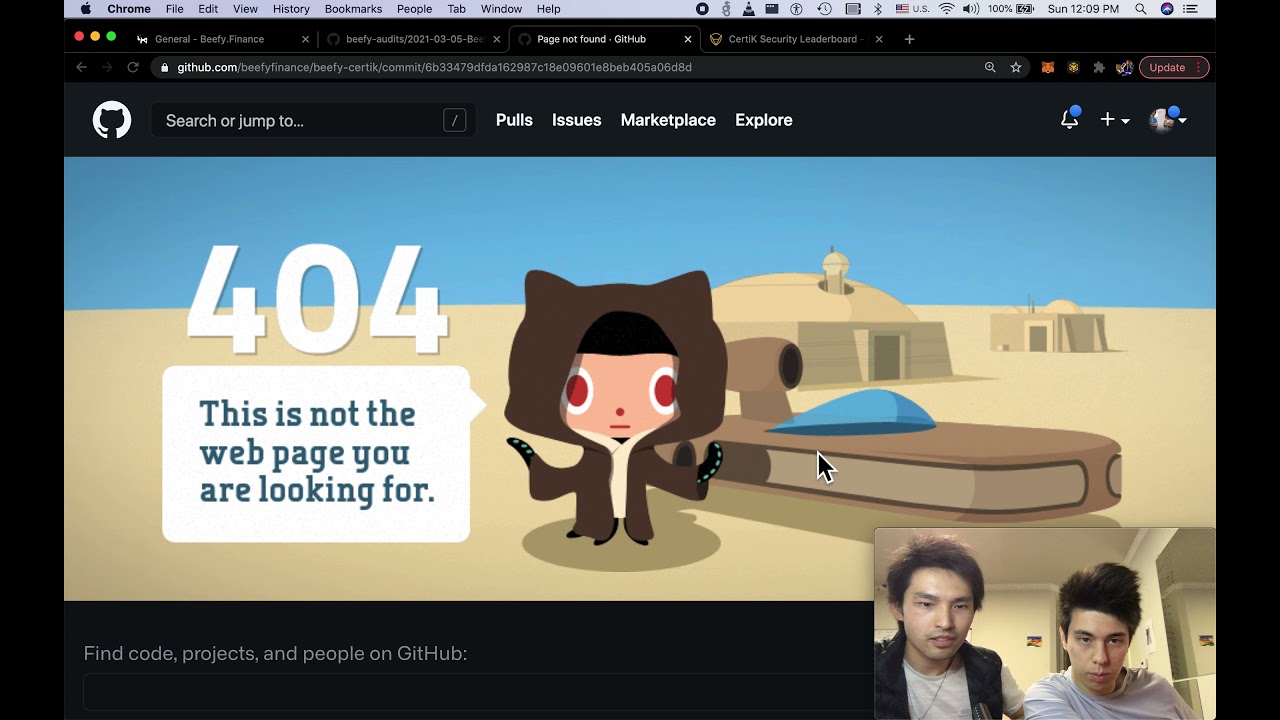Open the GitHub user avatar dropdown
The width and height of the screenshot is (1280, 720).
click(x=1168, y=120)
